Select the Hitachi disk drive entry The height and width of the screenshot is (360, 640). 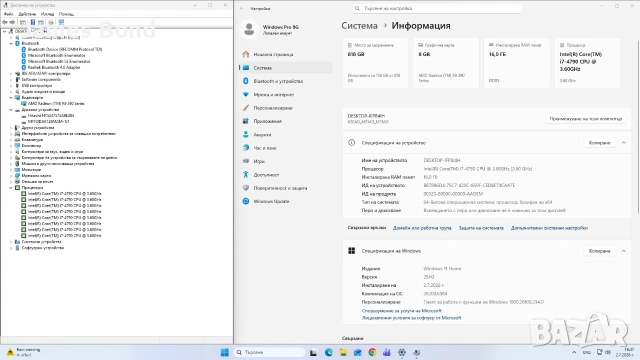51,116
